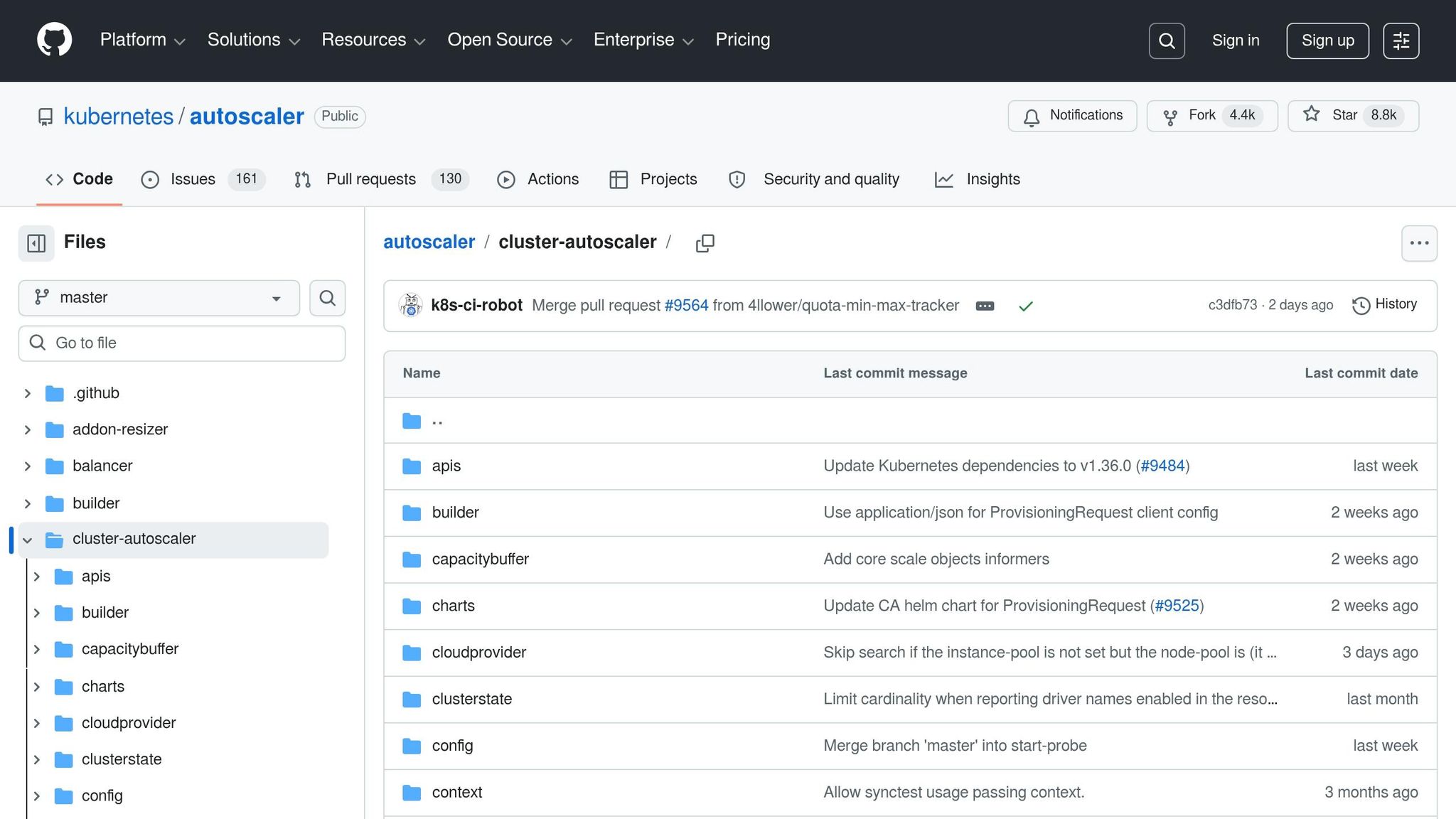
Task: Switch to the Code tab
Action: 79,179
